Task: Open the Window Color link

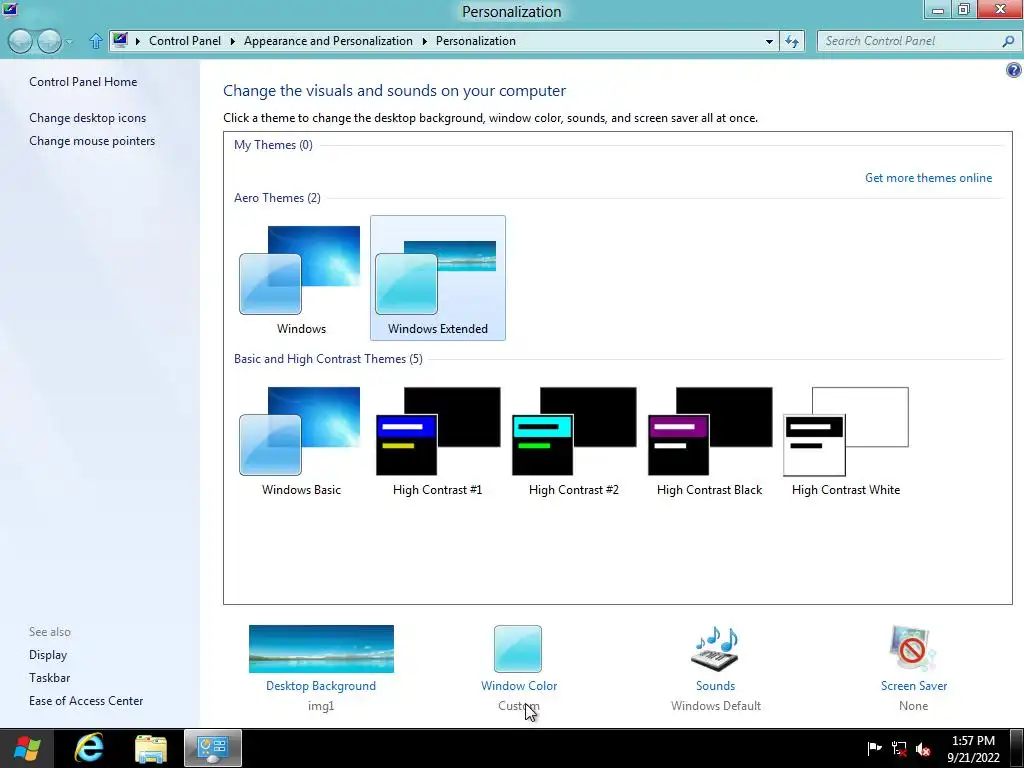Action: point(519,686)
